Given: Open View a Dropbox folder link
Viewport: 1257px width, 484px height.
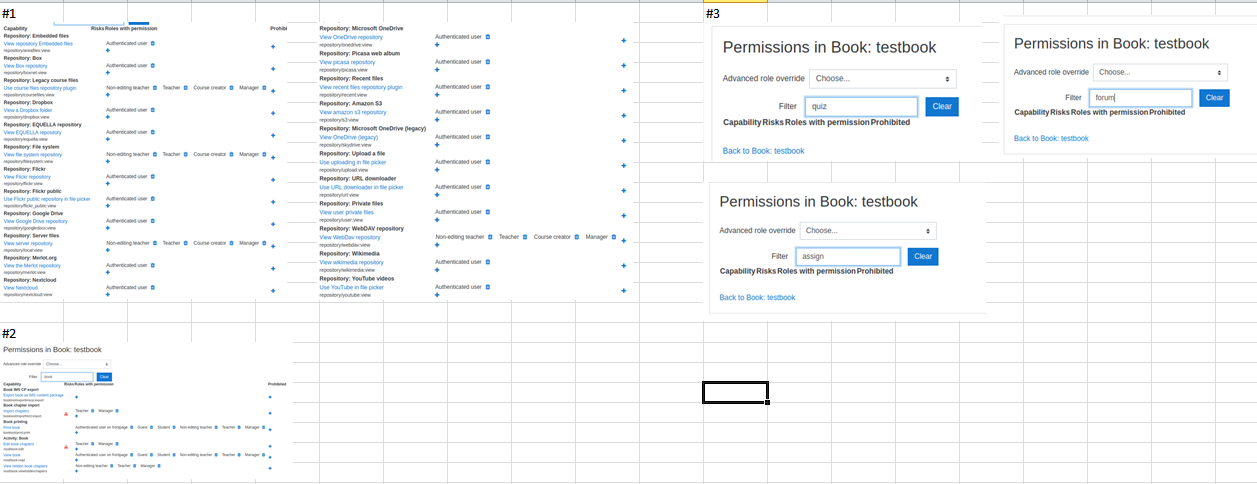Looking at the screenshot, I should tap(28, 110).
